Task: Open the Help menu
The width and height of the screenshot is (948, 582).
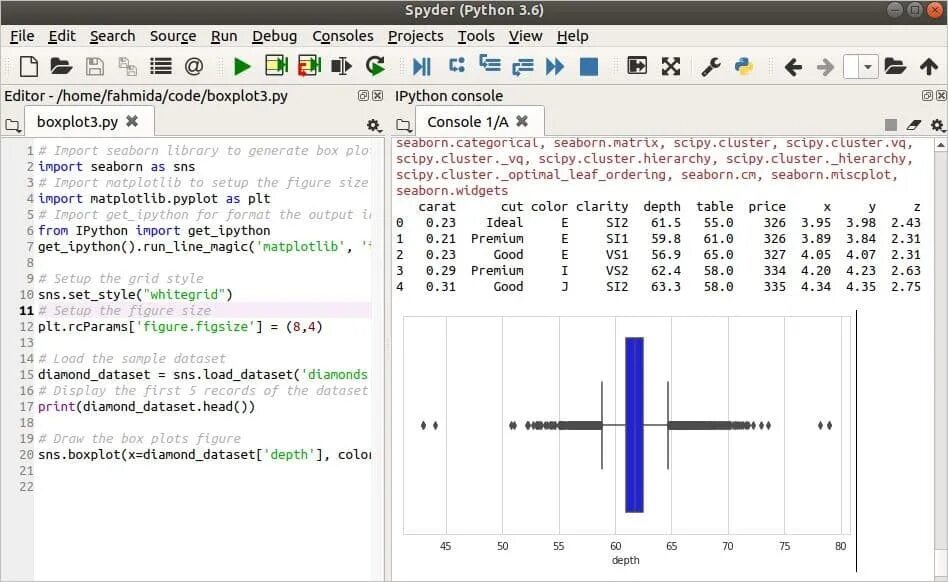Action: (x=573, y=36)
